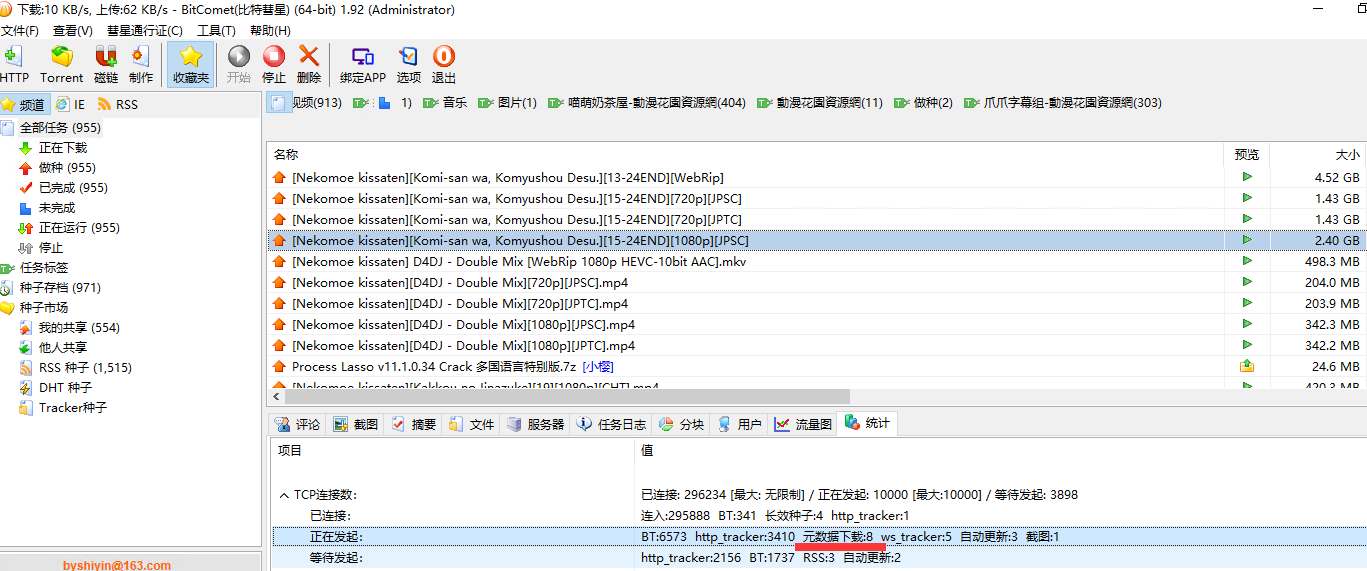Collapse the TCP连接数 statistics group
This screenshot has height=571, width=1367.
(282, 495)
